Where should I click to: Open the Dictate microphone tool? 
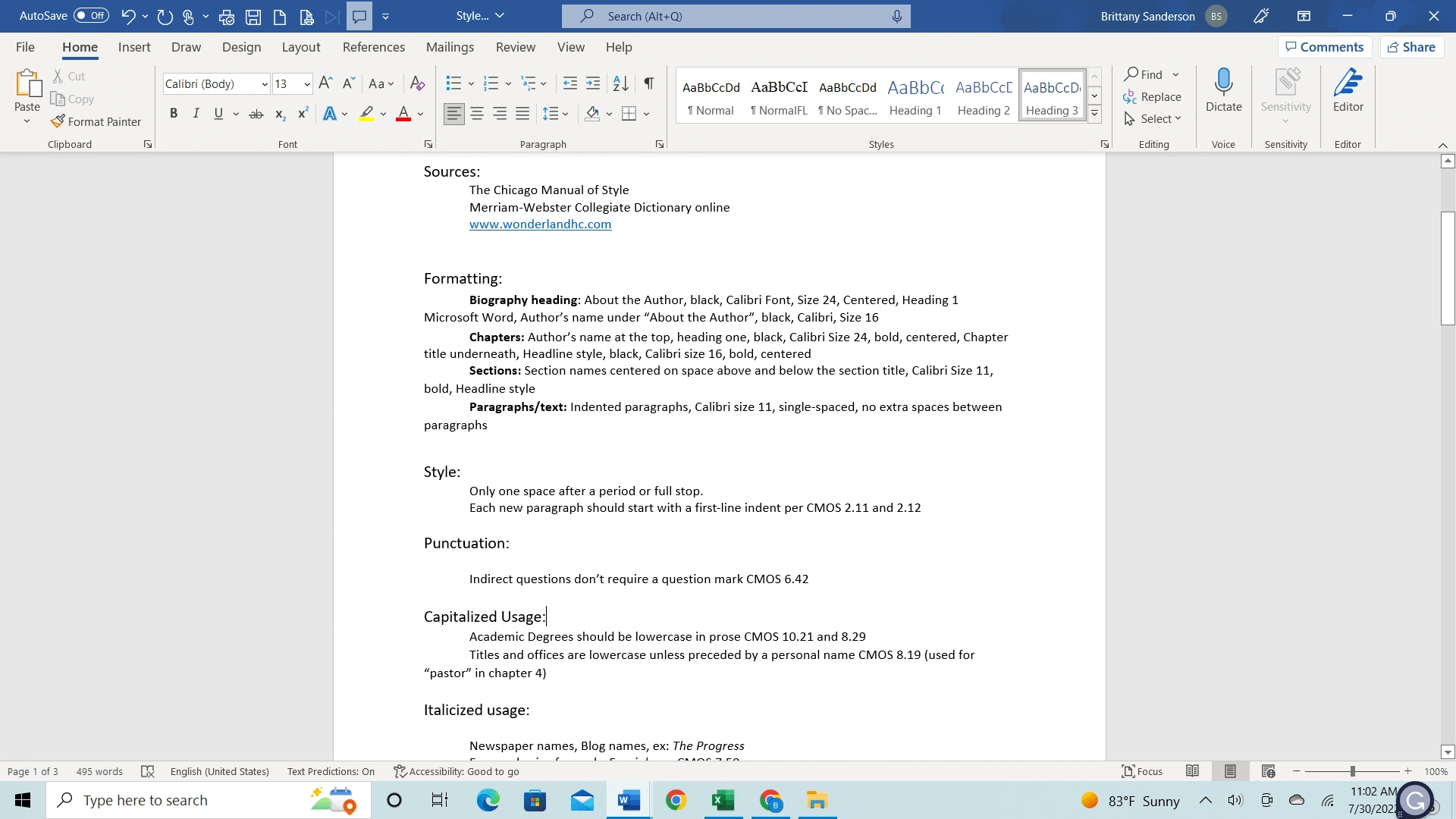1223,82
